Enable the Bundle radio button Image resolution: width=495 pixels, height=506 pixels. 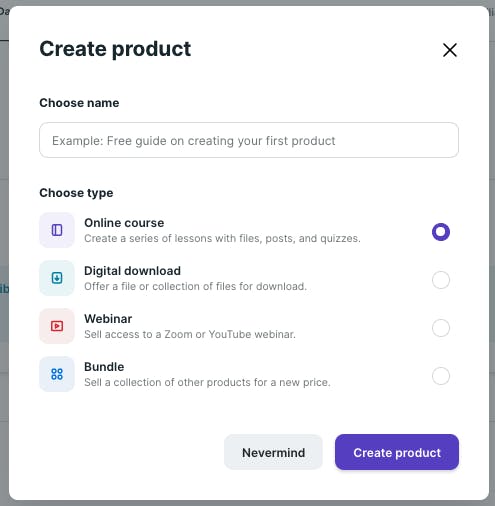(441, 376)
